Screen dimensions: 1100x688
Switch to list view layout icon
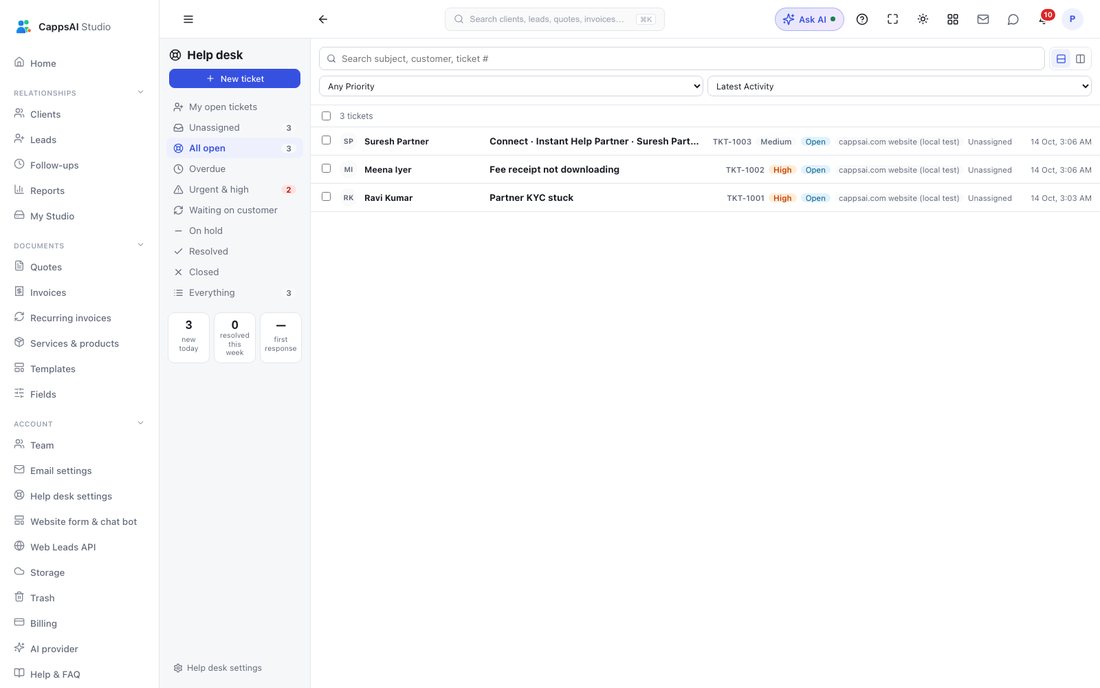point(1061,59)
